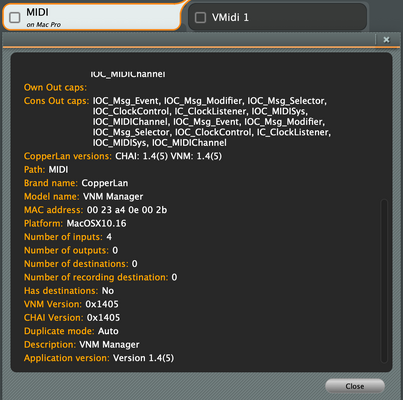Click the Application version line
The width and height of the screenshot is (403, 400).
point(99,358)
